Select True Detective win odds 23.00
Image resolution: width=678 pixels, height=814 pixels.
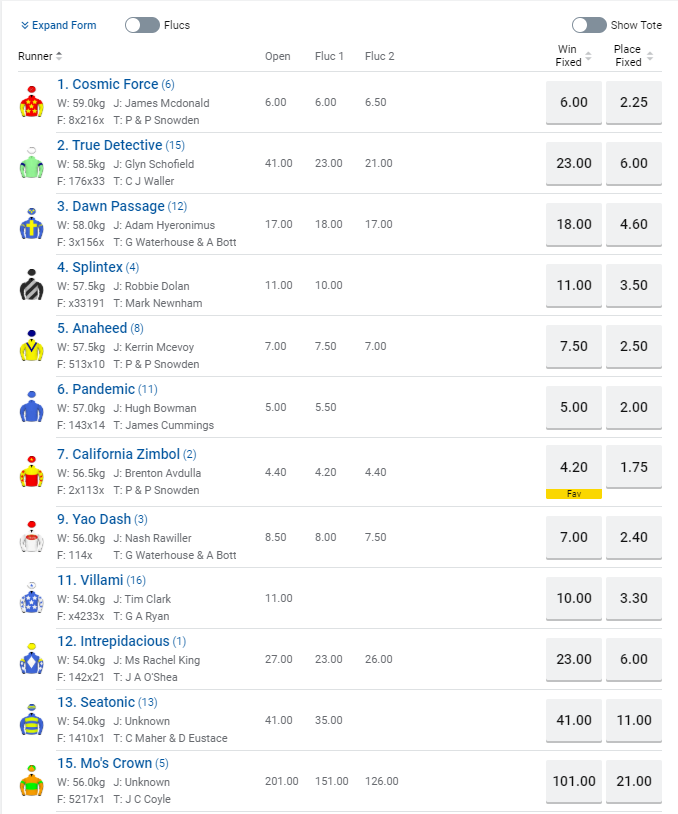[574, 163]
